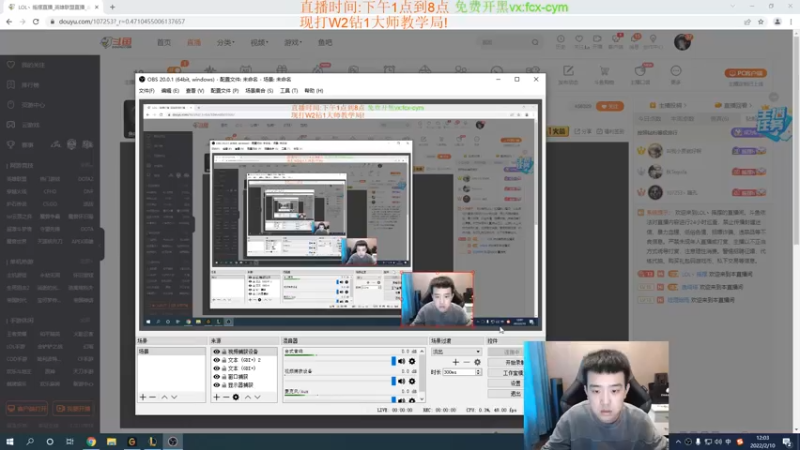
Task: Switch to OBS via its taskbar icon
Action: (172, 441)
